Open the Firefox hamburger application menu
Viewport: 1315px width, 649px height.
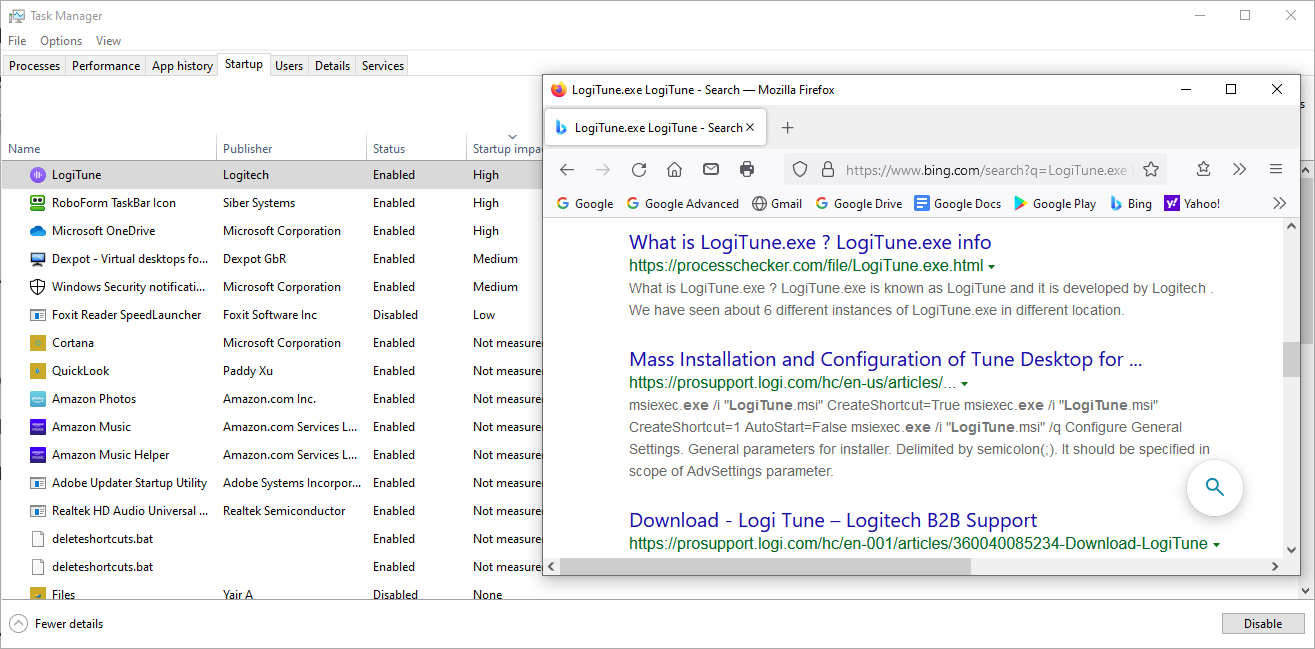[1276, 170]
